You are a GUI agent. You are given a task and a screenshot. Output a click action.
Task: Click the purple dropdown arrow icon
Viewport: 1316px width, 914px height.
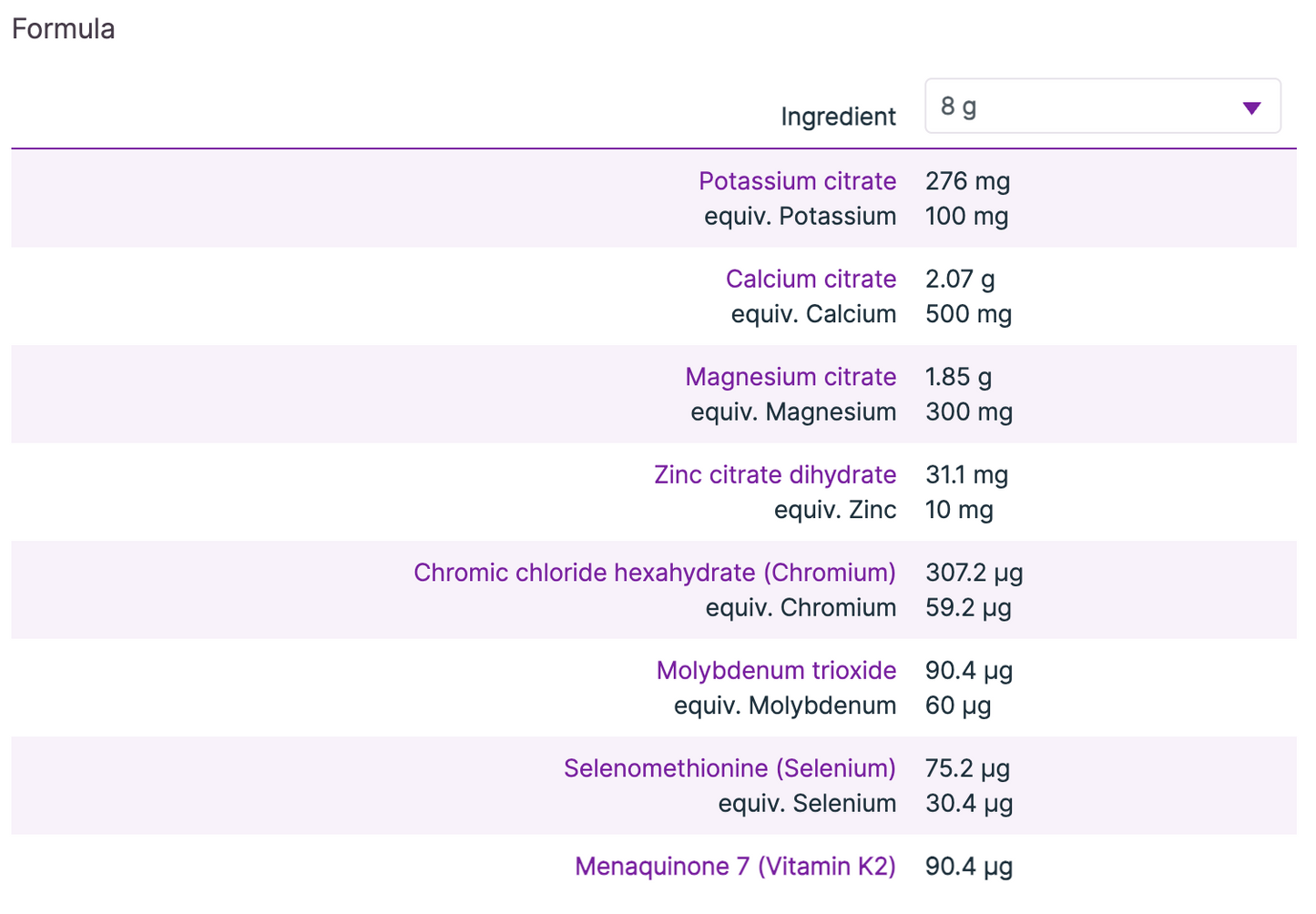click(1251, 108)
